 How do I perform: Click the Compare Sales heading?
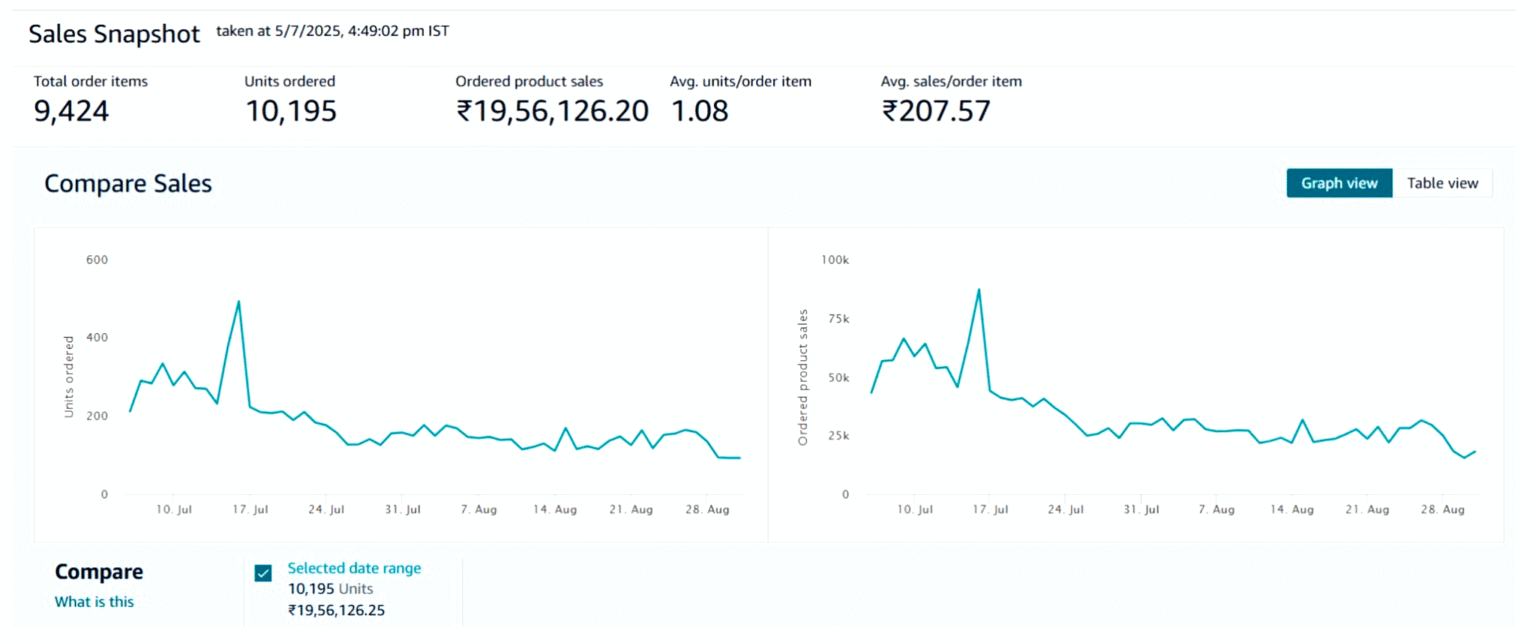(128, 184)
